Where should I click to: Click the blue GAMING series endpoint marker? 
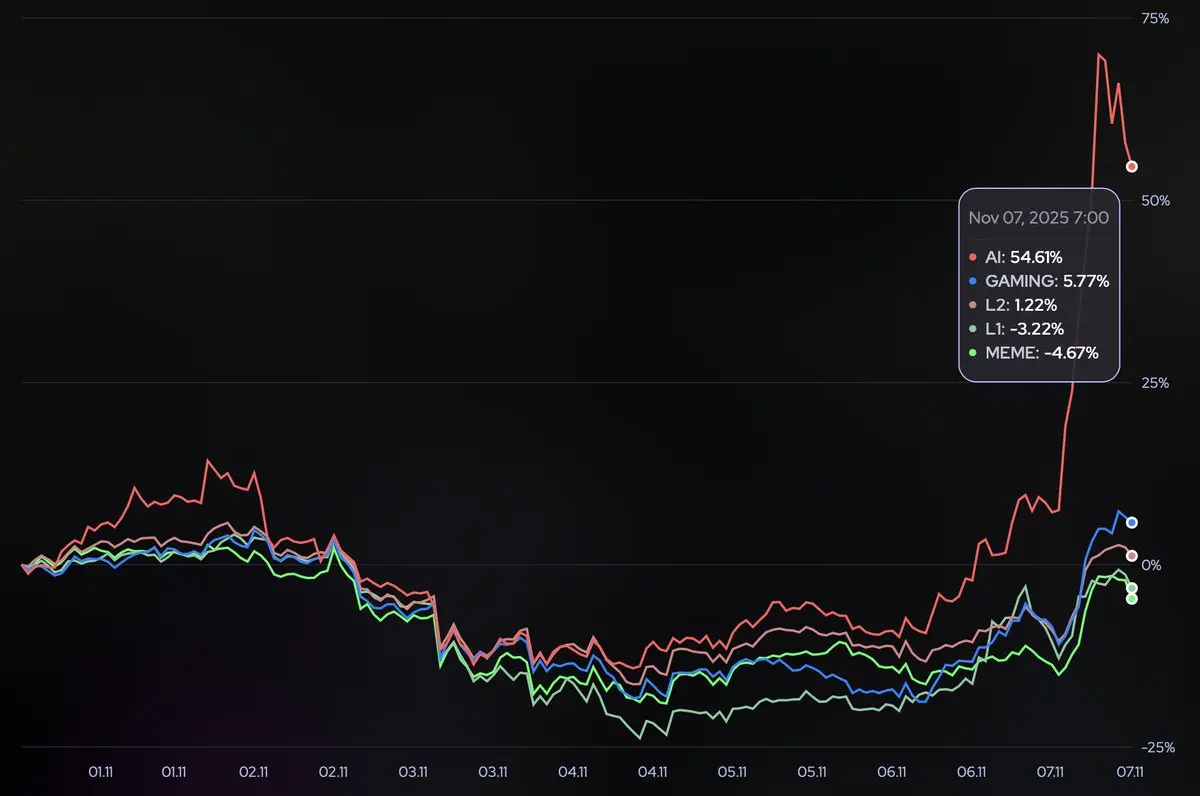pyautogui.click(x=1132, y=523)
